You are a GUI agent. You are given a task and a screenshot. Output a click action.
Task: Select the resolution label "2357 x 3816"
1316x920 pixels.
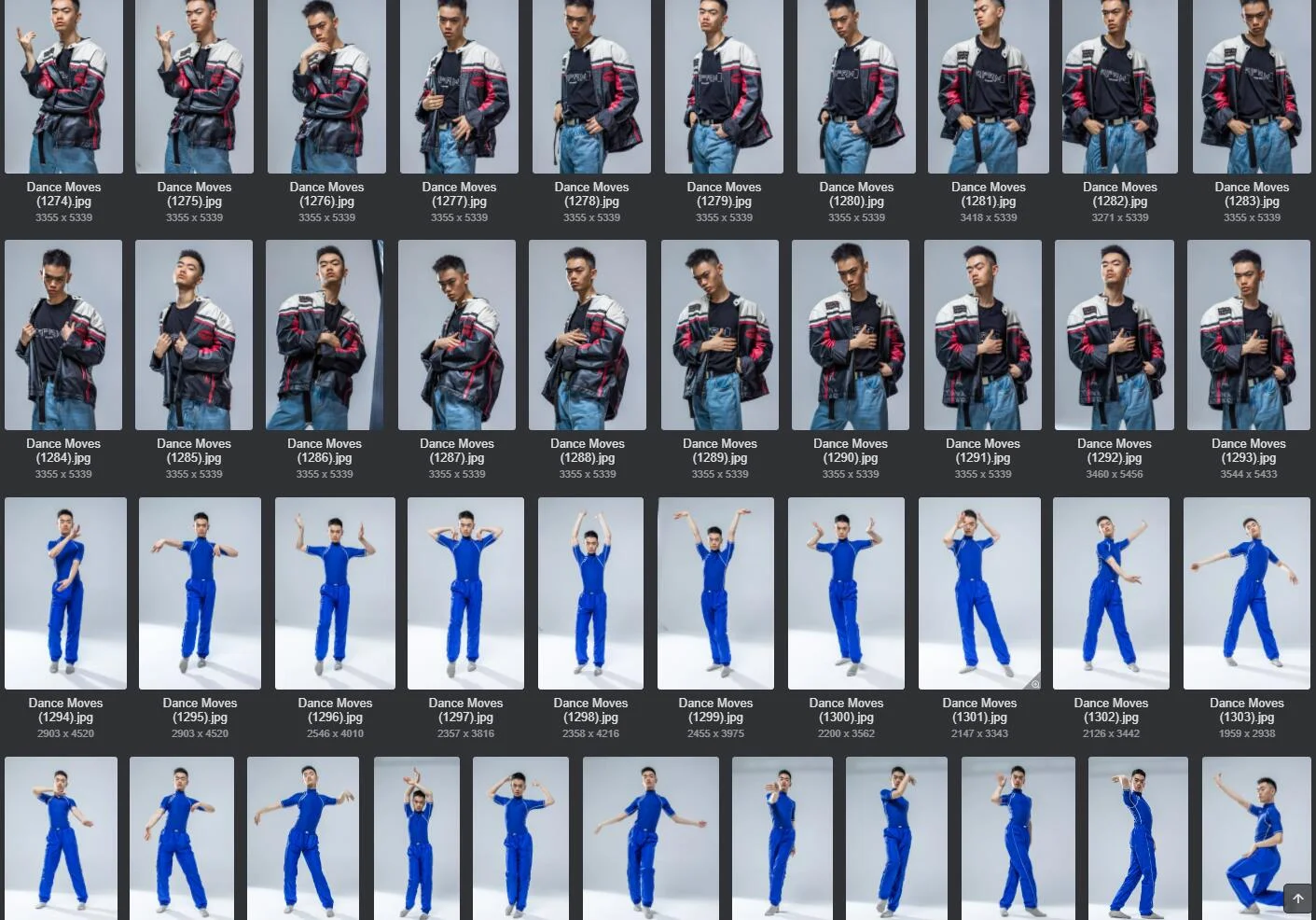465,733
